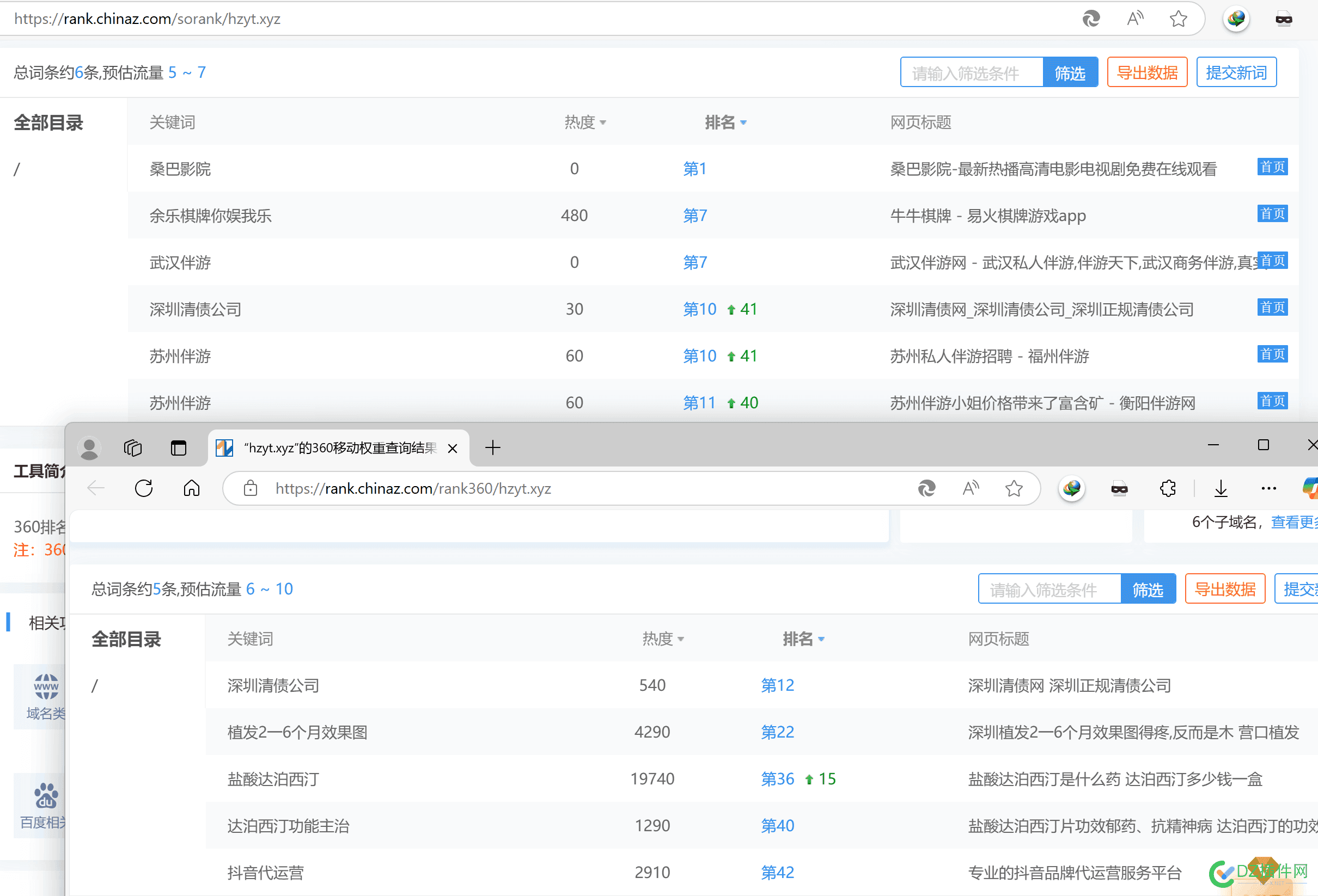The image size is (1318, 896).
Task: Click 首页 tag on 深圳清债公司 back row
Action: (1272, 308)
